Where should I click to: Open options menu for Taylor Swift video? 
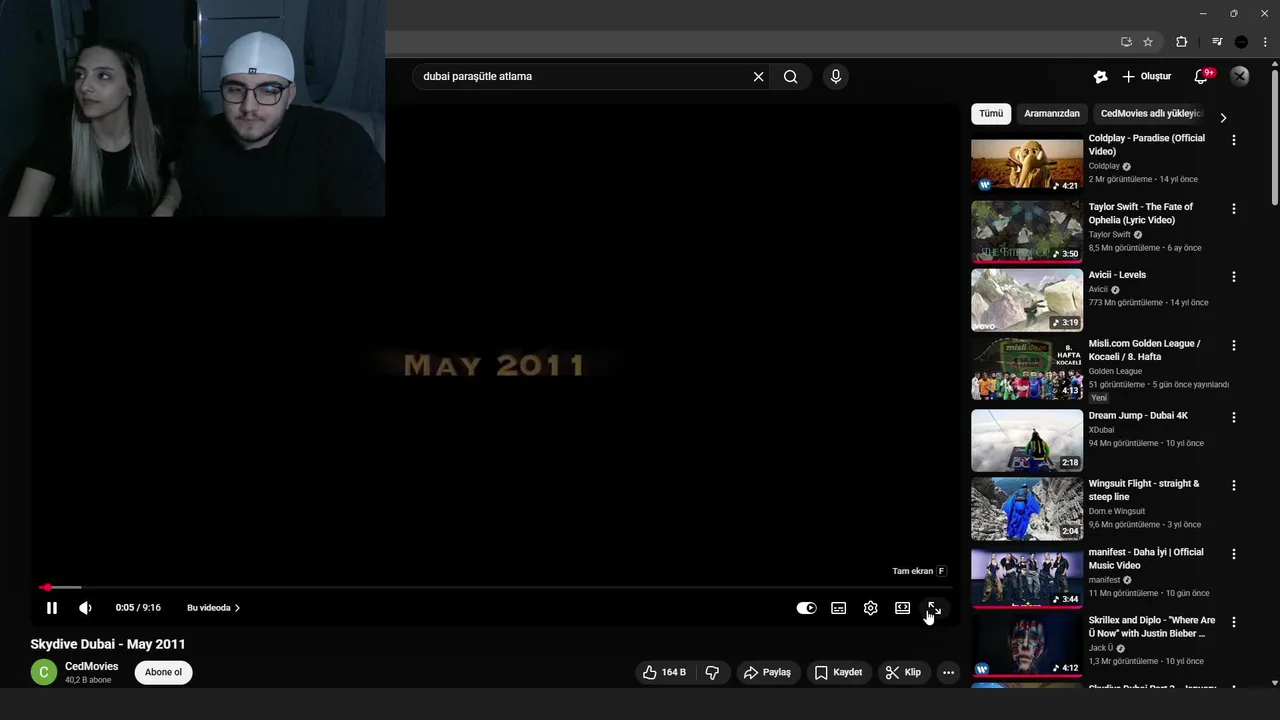pyautogui.click(x=1233, y=209)
